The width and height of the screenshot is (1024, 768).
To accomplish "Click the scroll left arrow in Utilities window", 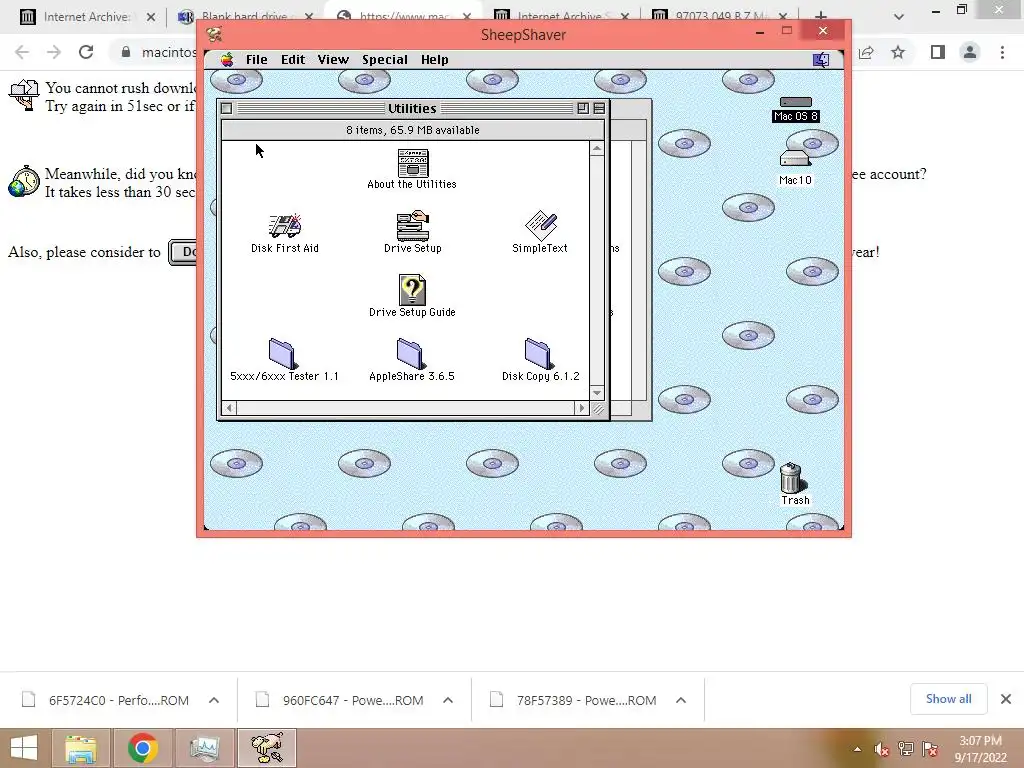I will [229, 408].
